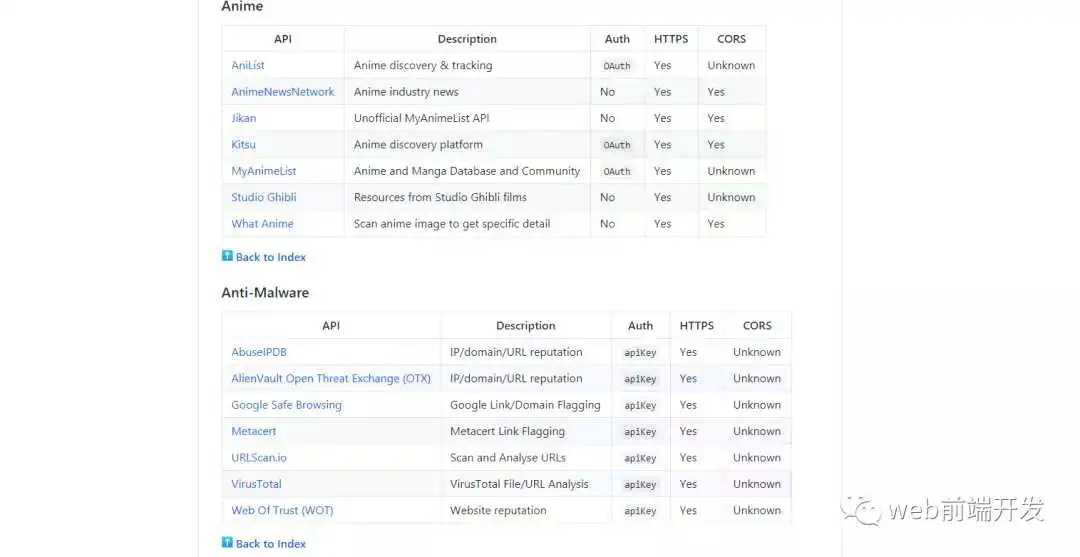Image resolution: width=1080 pixels, height=557 pixels.
Task: Click the Anti-Malware table API header
Action: (x=331, y=326)
